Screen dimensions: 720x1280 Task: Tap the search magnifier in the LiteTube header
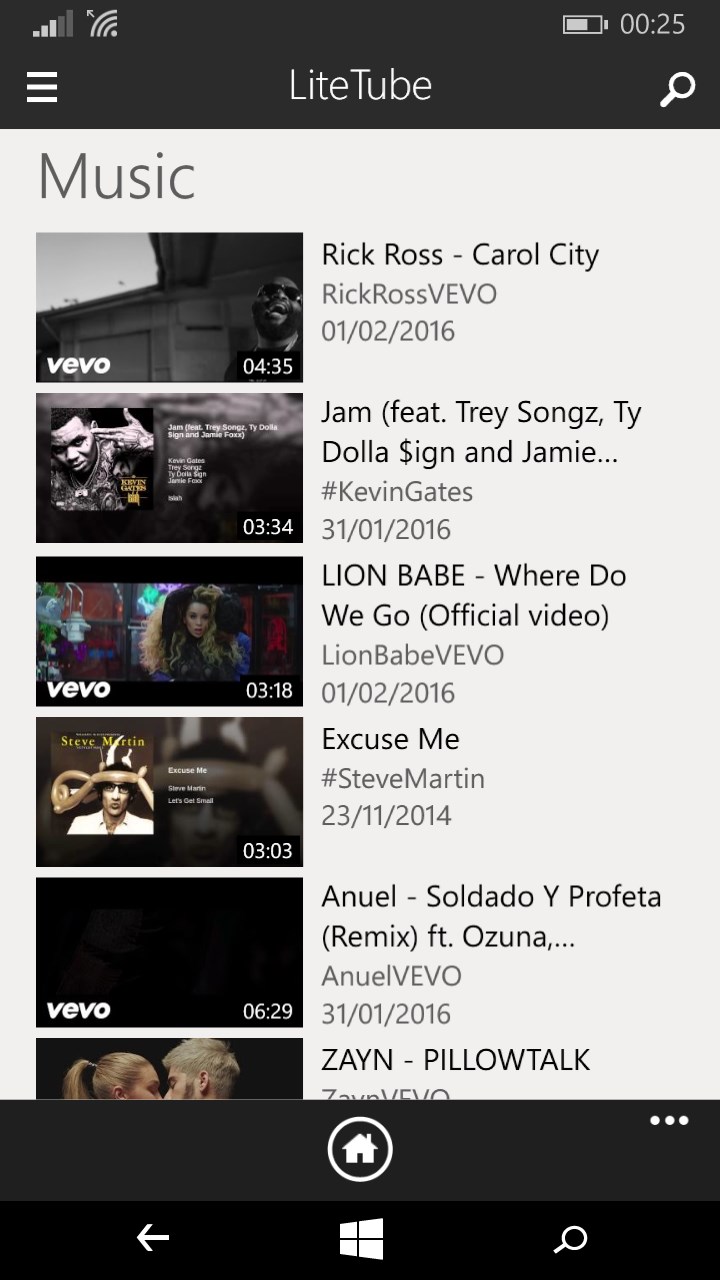(677, 88)
